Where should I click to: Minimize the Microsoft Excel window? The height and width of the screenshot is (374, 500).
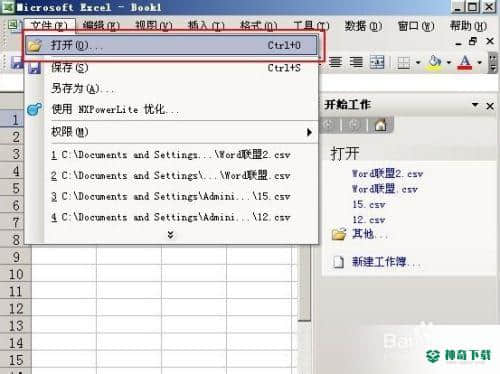point(458,7)
